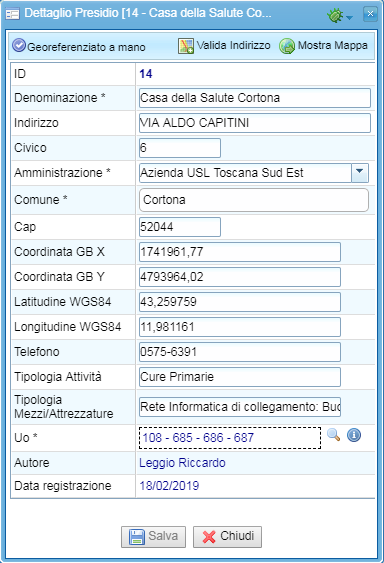Edit the Tipologia Mezzi/Attrezzature field
384x563 pixels.
(240, 407)
